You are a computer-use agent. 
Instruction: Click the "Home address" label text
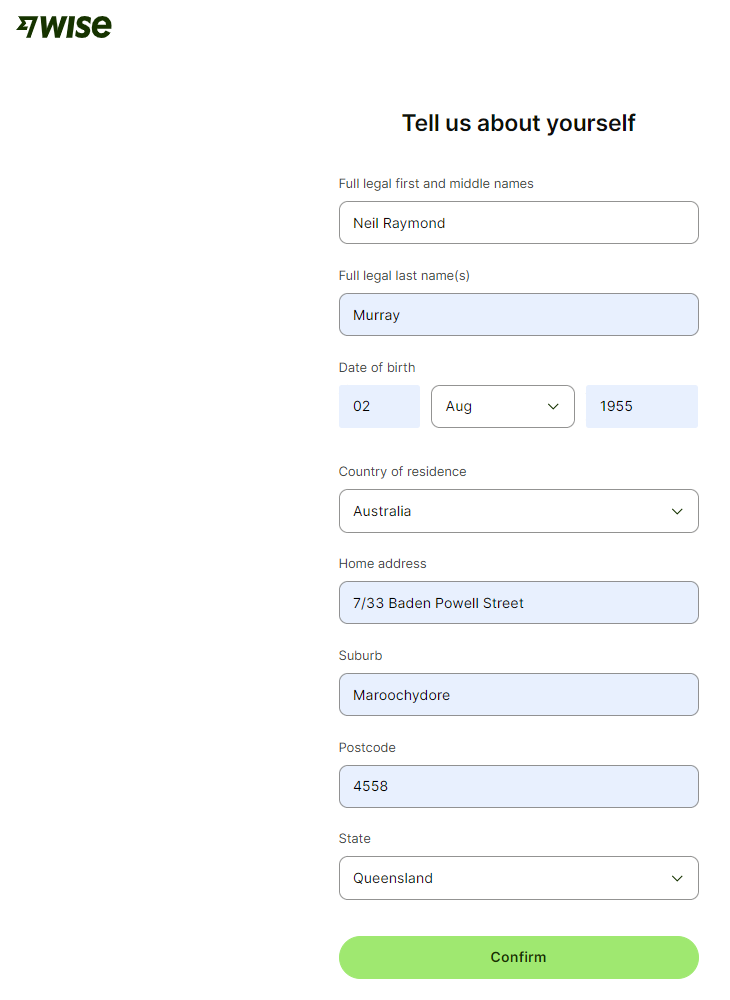click(x=382, y=564)
